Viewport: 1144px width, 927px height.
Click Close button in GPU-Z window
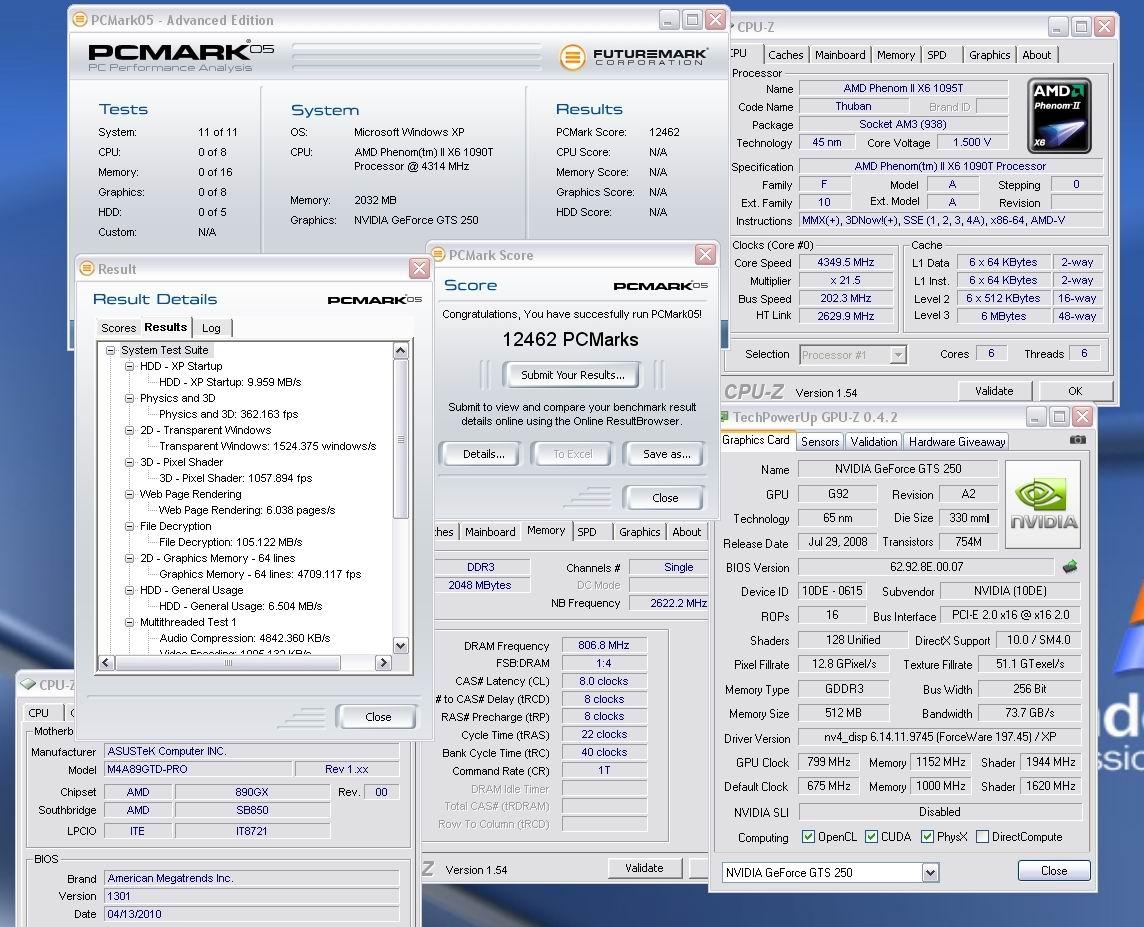pyautogui.click(x=1054, y=871)
